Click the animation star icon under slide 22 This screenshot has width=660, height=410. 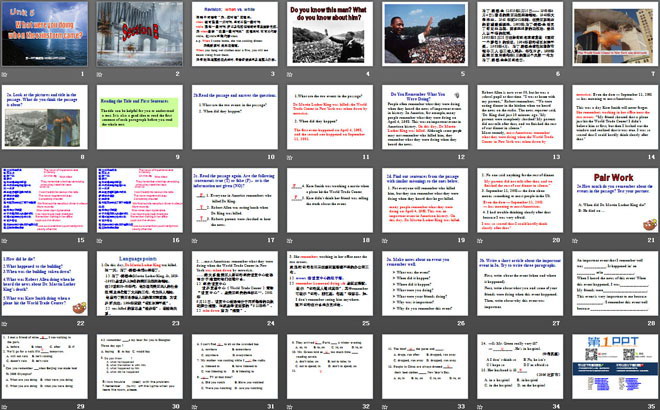pyautogui.click(x=5, y=324)
